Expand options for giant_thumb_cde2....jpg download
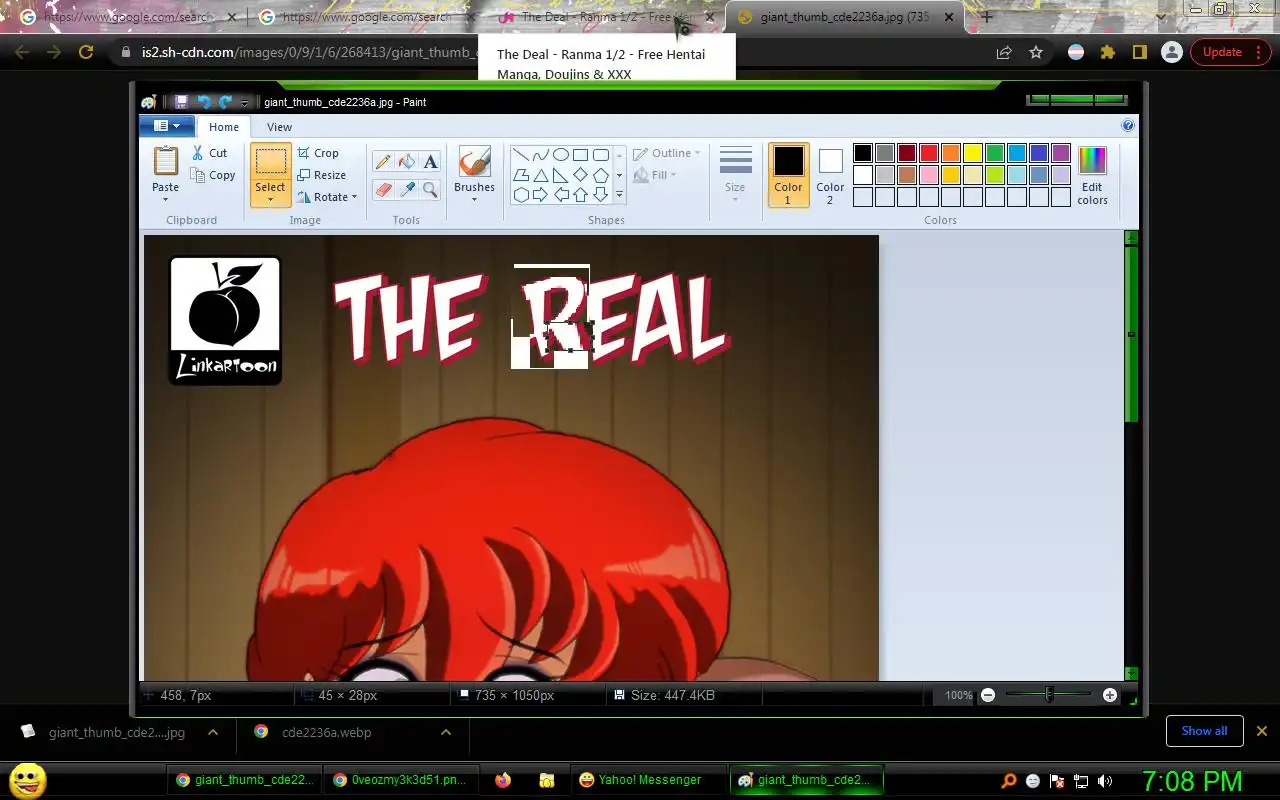The width and height of the screenshot is (1280, 800). tap(213, 732)
